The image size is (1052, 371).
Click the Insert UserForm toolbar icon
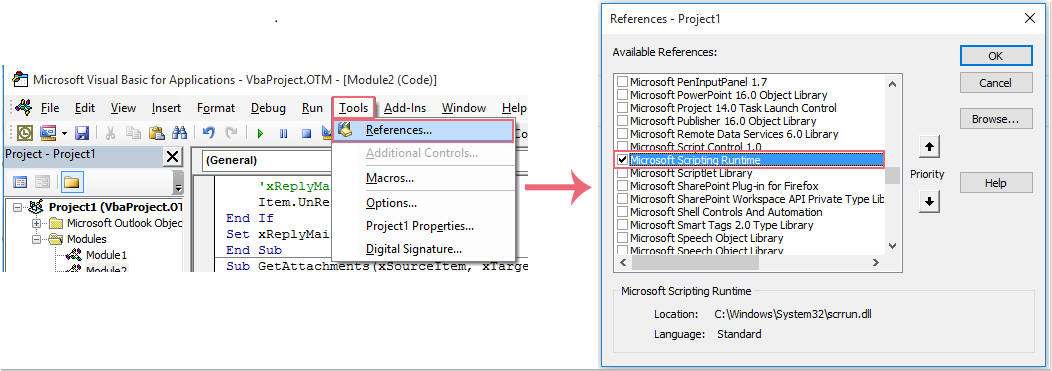click(x=48, y=132)
